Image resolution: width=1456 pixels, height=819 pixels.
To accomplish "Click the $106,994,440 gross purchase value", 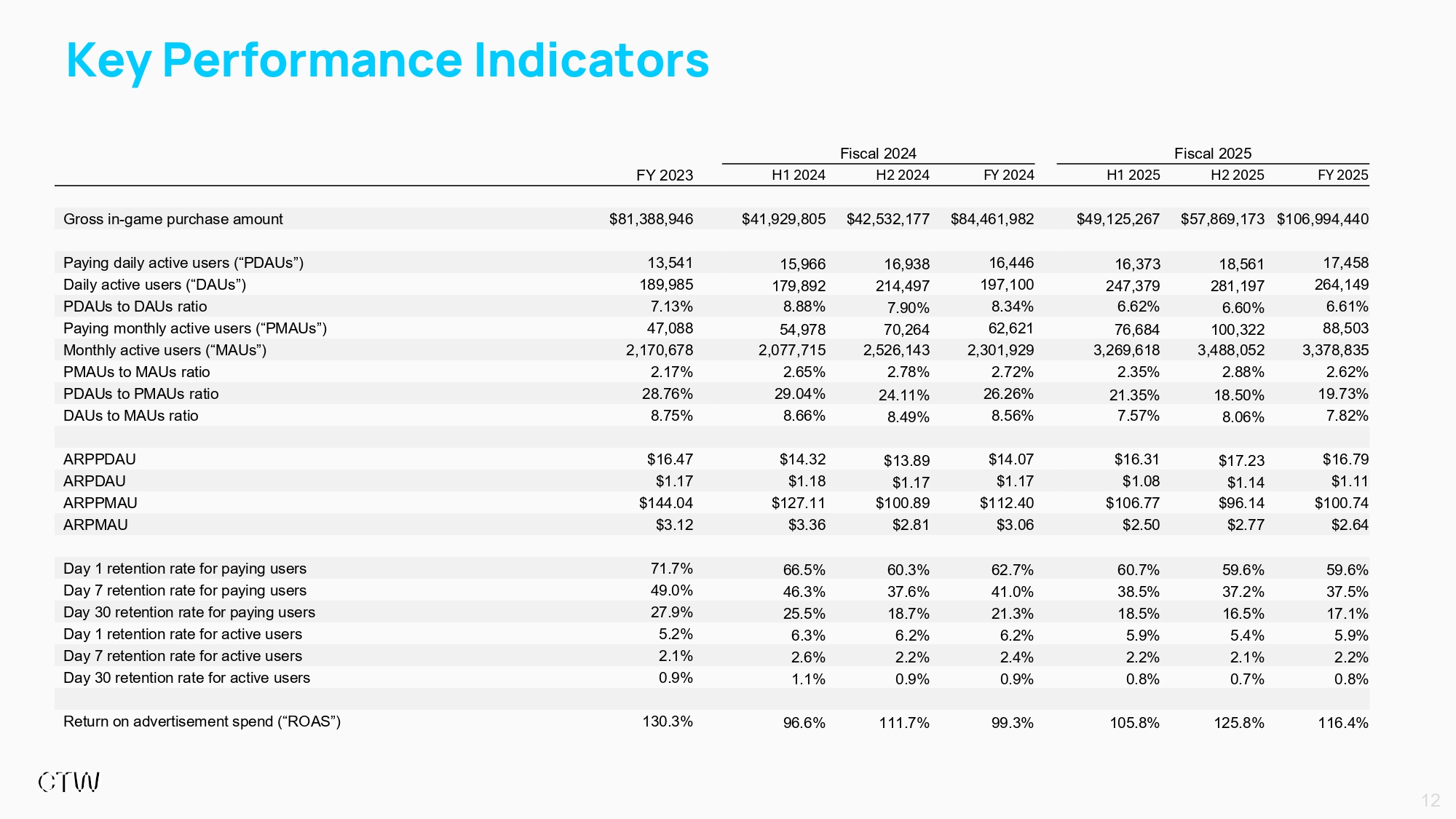I will pyautogui.click(x=1322, y=219).
